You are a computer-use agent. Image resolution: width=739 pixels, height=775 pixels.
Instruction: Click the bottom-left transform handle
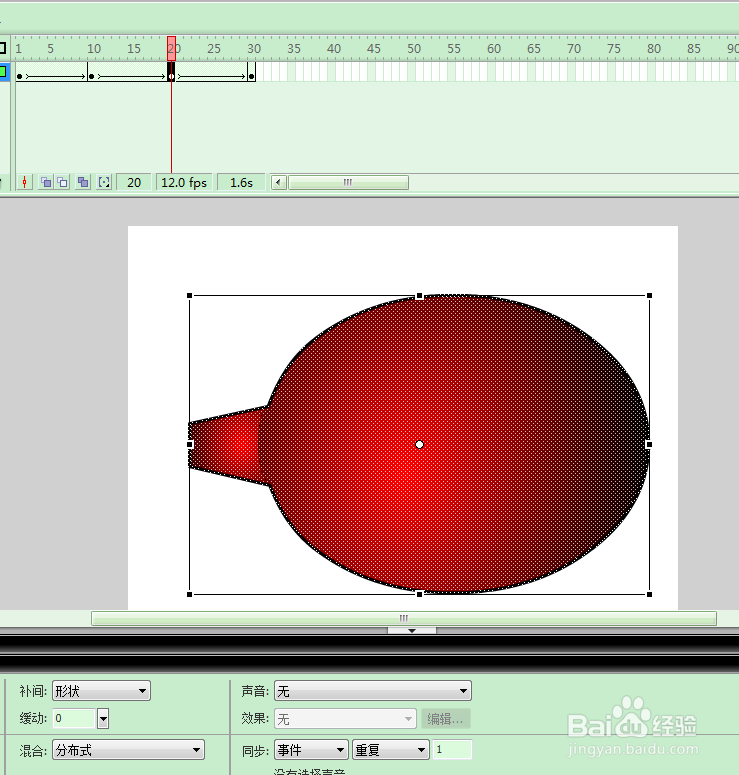pos(189,594)
